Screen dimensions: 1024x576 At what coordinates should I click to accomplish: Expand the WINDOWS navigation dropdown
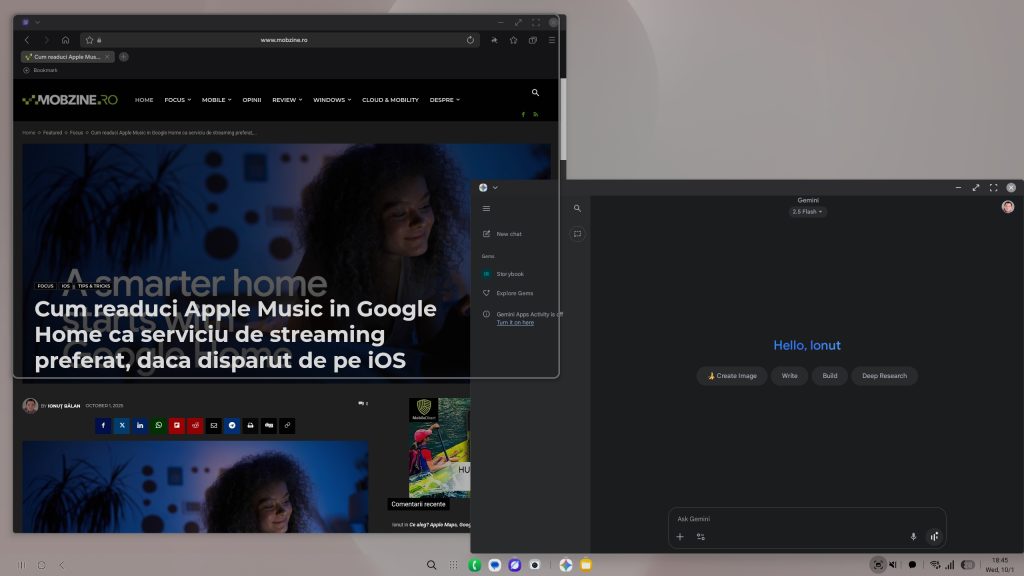coord(331,100)
